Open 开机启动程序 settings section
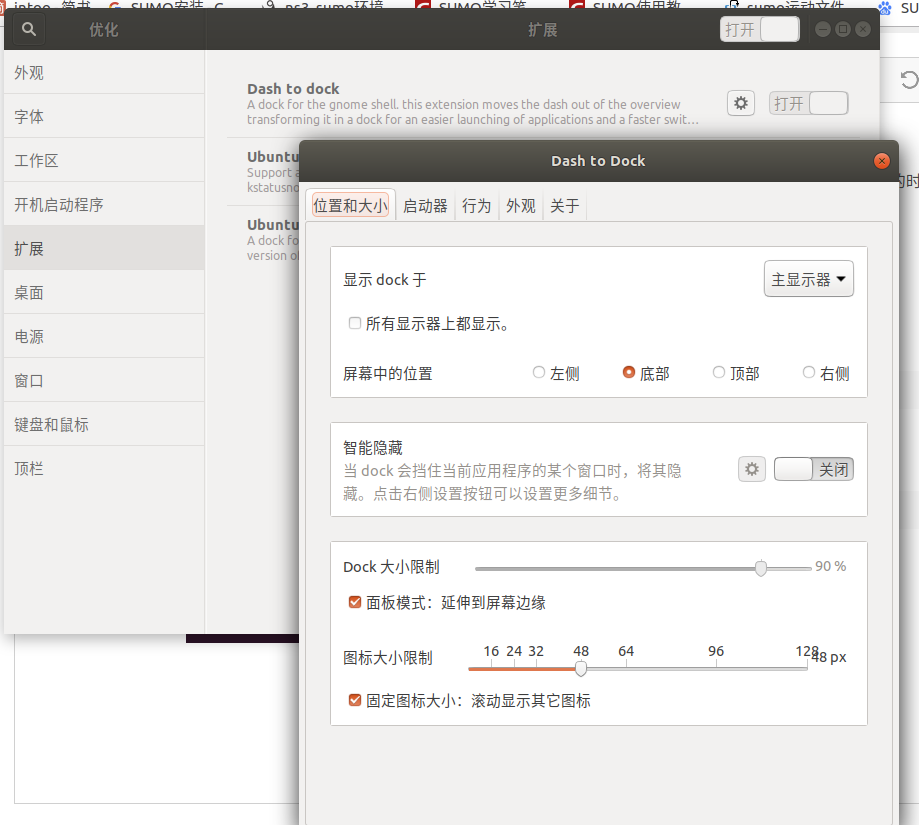The height and width of the screenshot is (825, 919). coord(62,203)
